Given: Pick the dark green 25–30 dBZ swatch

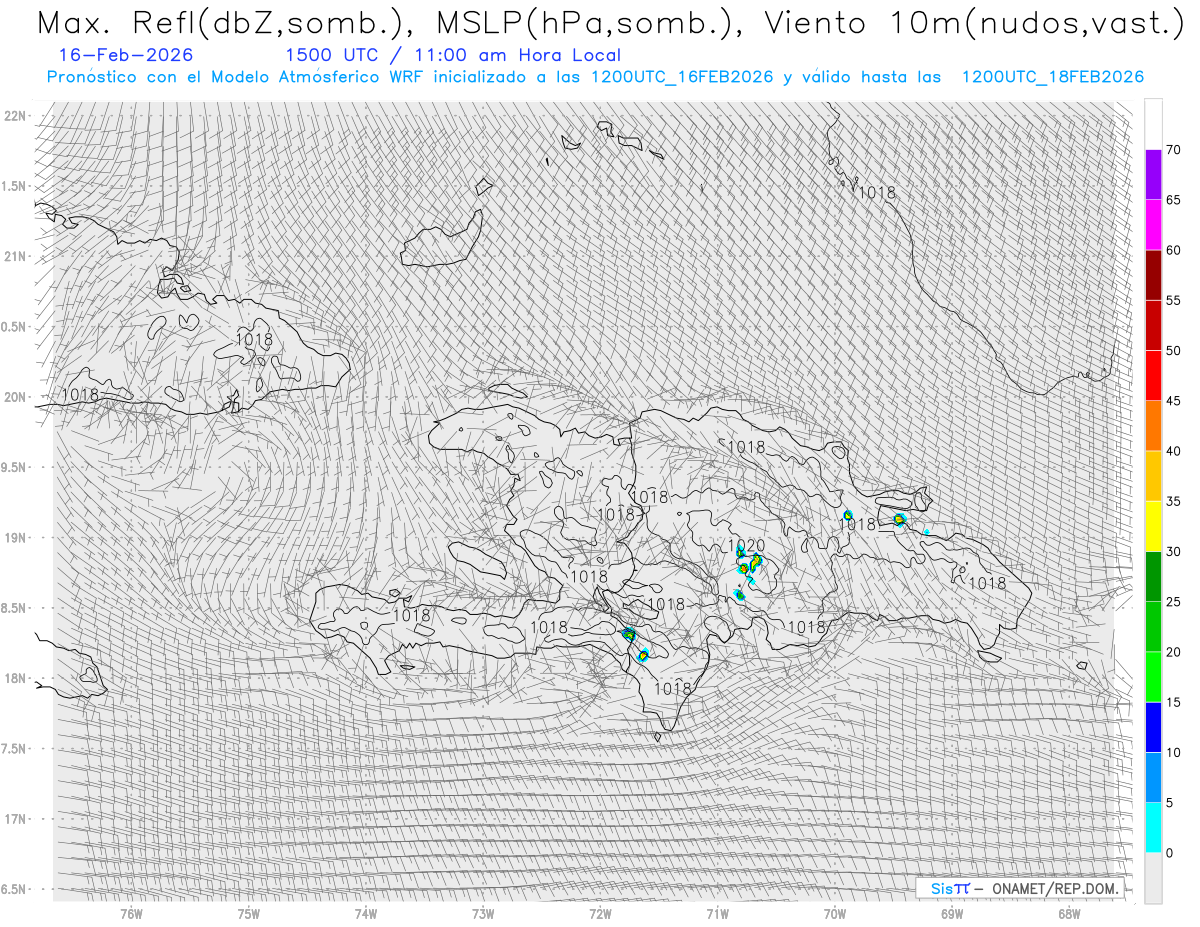Looking at the screenshot, I should pos(1153,576).
